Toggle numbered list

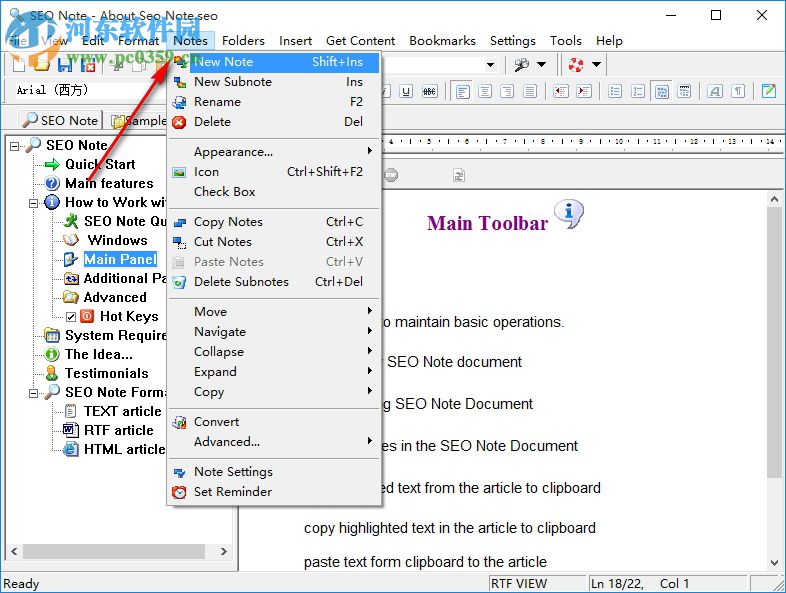638,91
